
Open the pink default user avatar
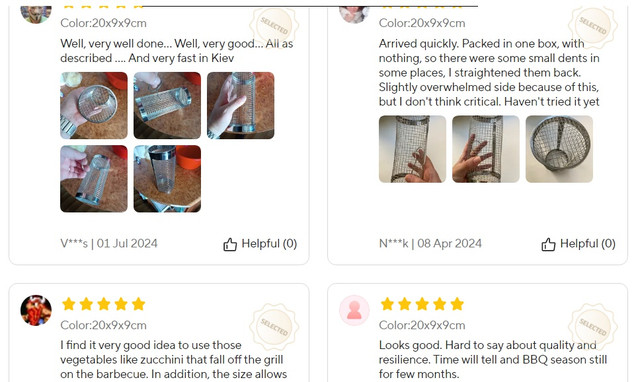(x=354, y=311)
